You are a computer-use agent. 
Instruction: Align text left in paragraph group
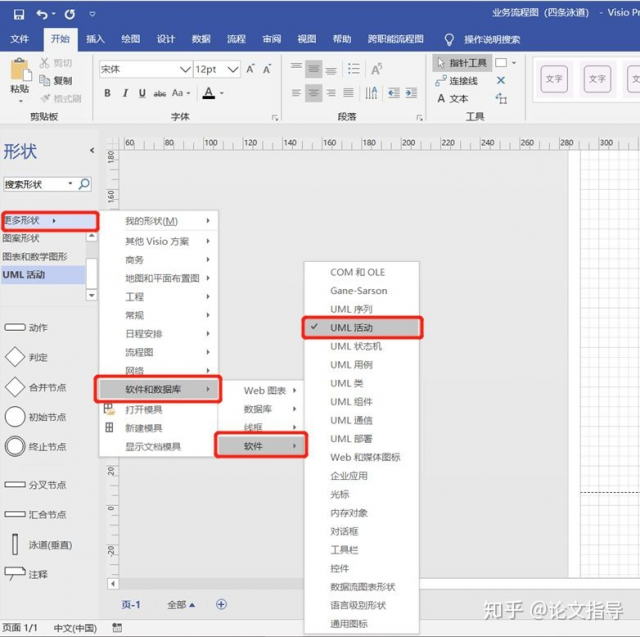(296, 93)
